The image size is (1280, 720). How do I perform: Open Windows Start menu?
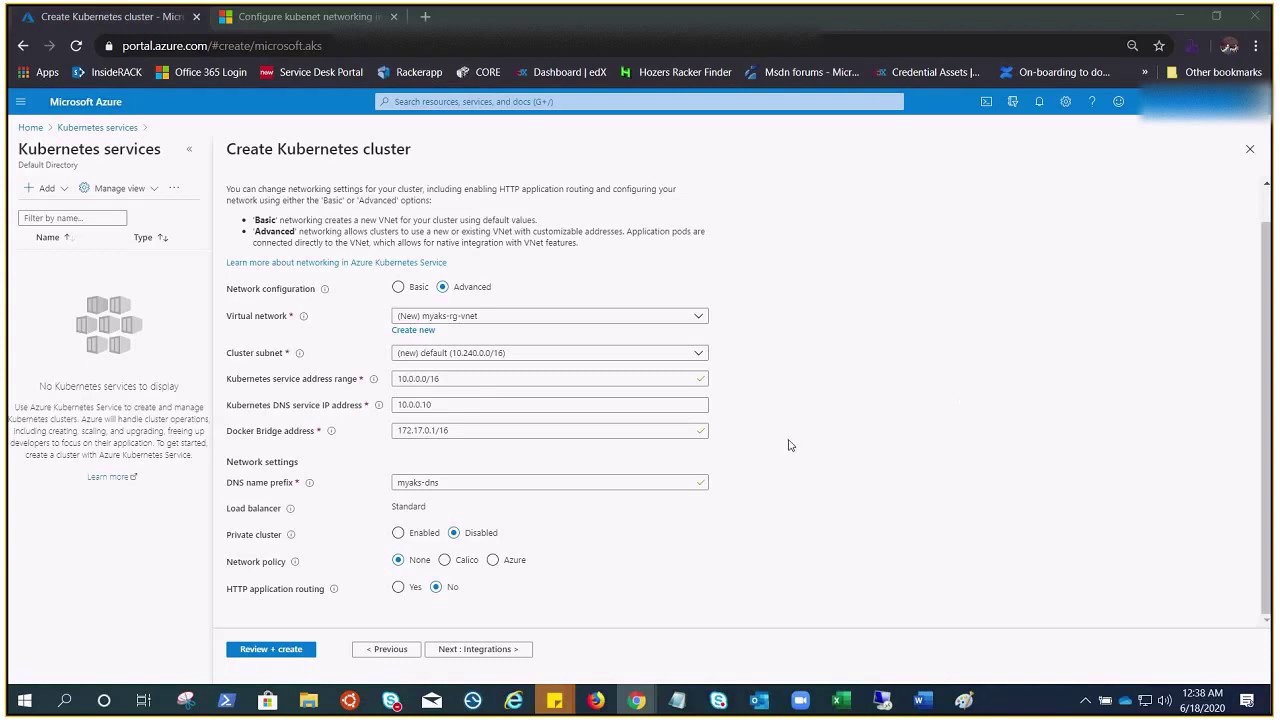pos(24,701)
